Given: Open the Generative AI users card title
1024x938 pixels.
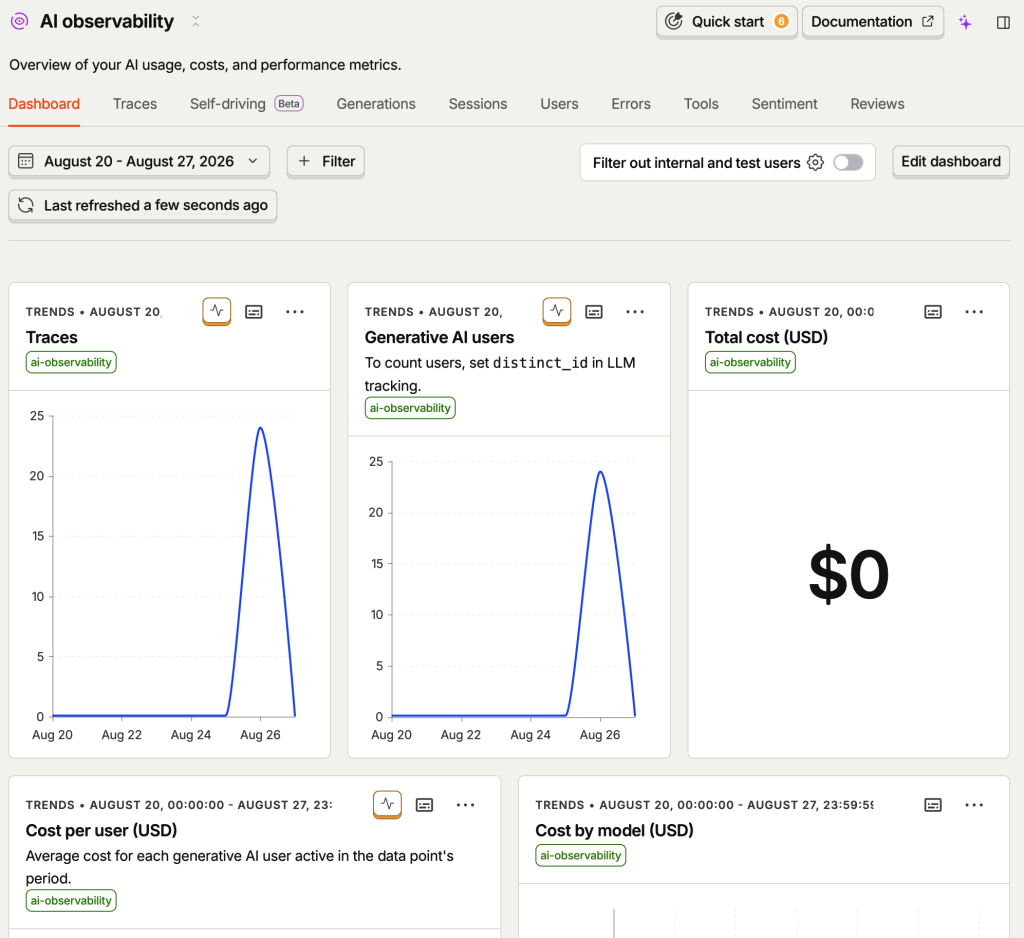Looking at the screenshot, I should [440, 338].
